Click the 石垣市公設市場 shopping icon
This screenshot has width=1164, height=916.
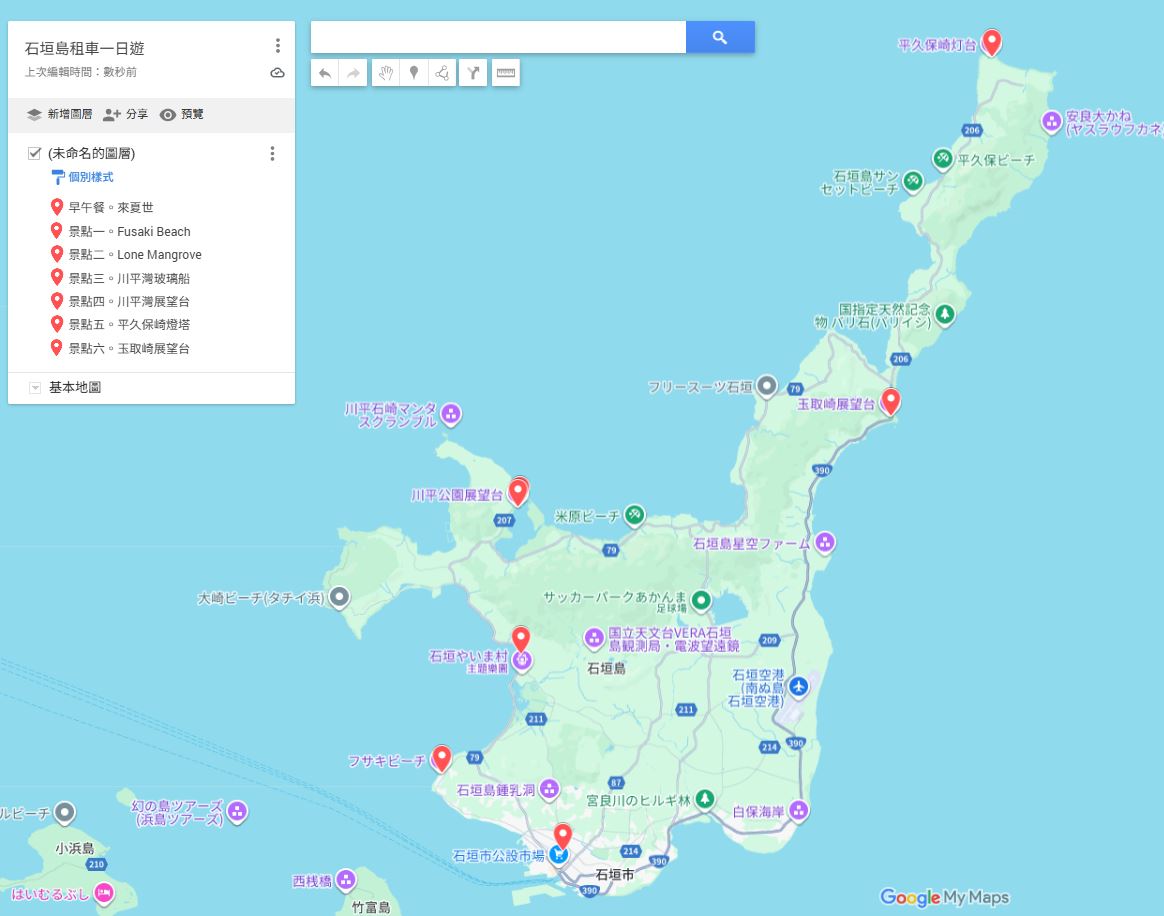click(559, 855)
